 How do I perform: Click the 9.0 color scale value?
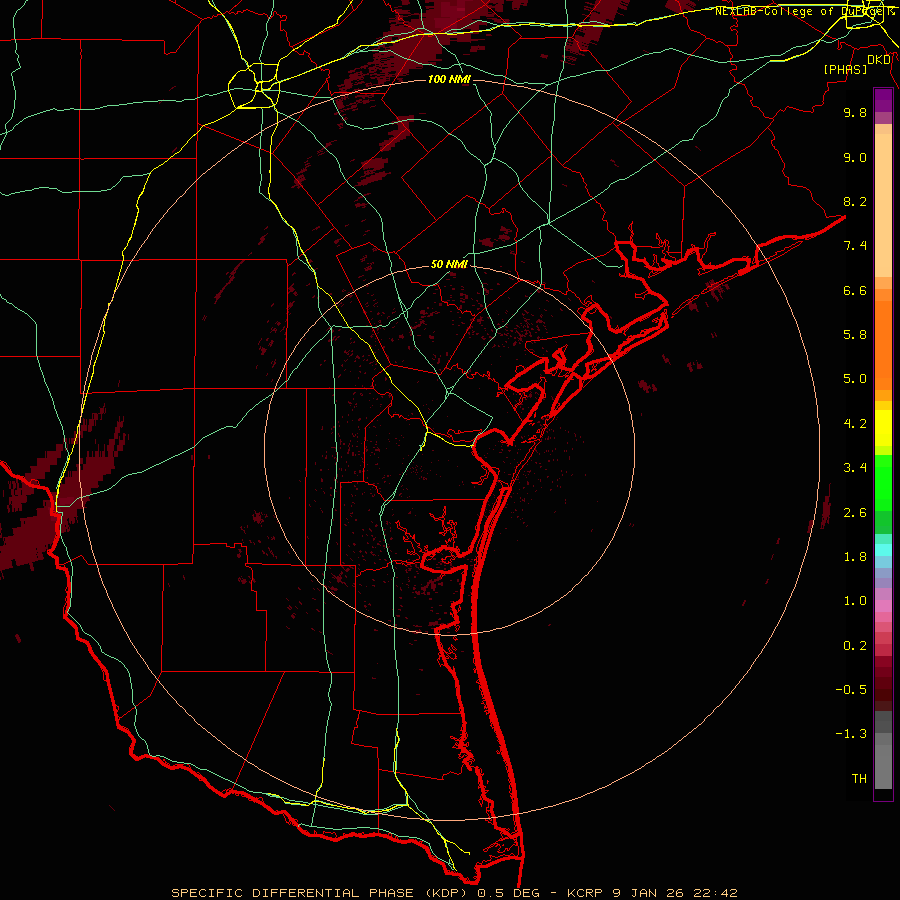pos(855,157)
